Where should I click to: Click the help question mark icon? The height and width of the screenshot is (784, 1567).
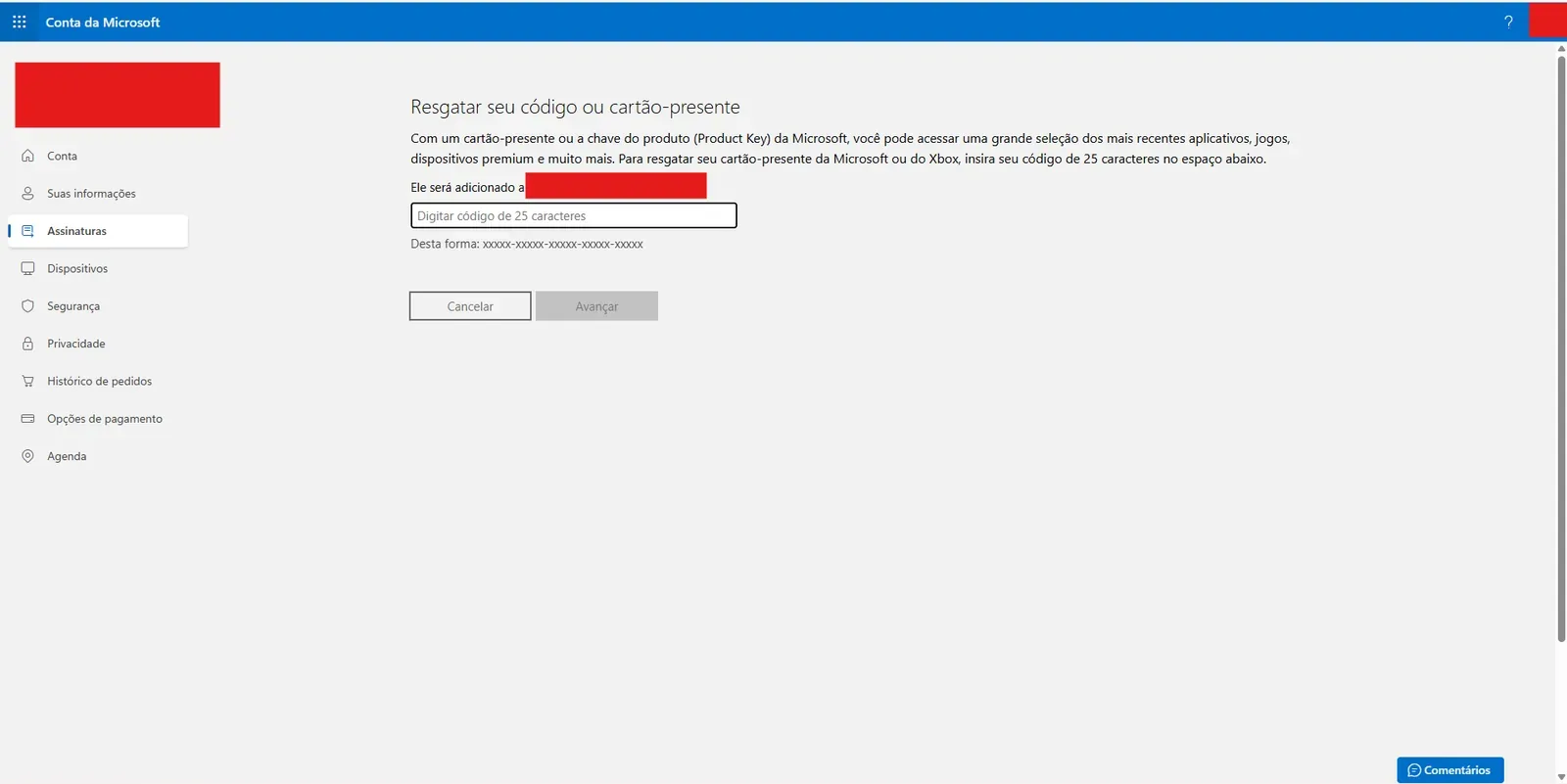pyautogui.click(x=1508, y=22)
